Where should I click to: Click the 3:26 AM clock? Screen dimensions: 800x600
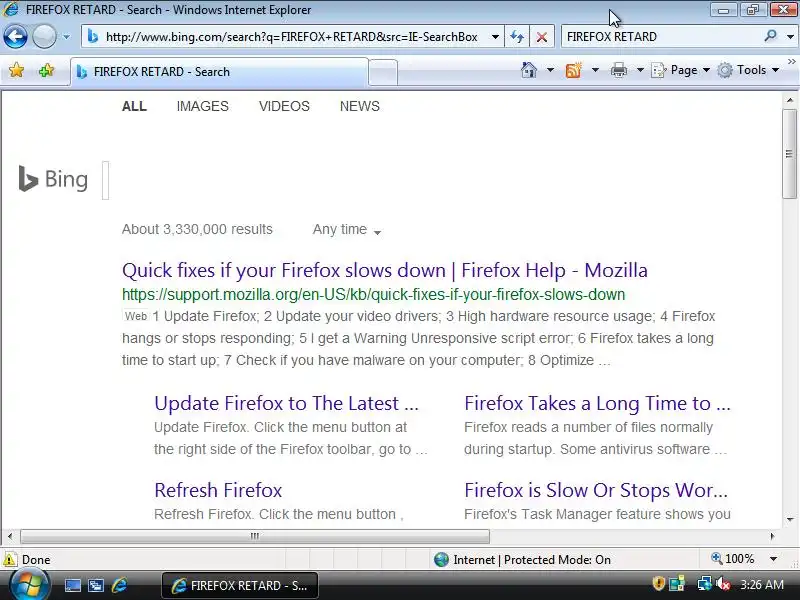click(762, 584)
